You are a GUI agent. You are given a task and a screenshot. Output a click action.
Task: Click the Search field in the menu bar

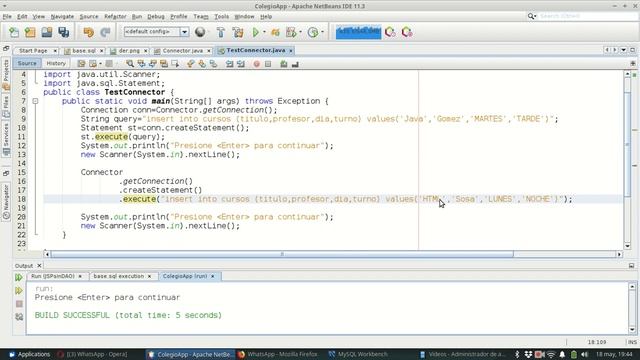(x=586, y=16)
